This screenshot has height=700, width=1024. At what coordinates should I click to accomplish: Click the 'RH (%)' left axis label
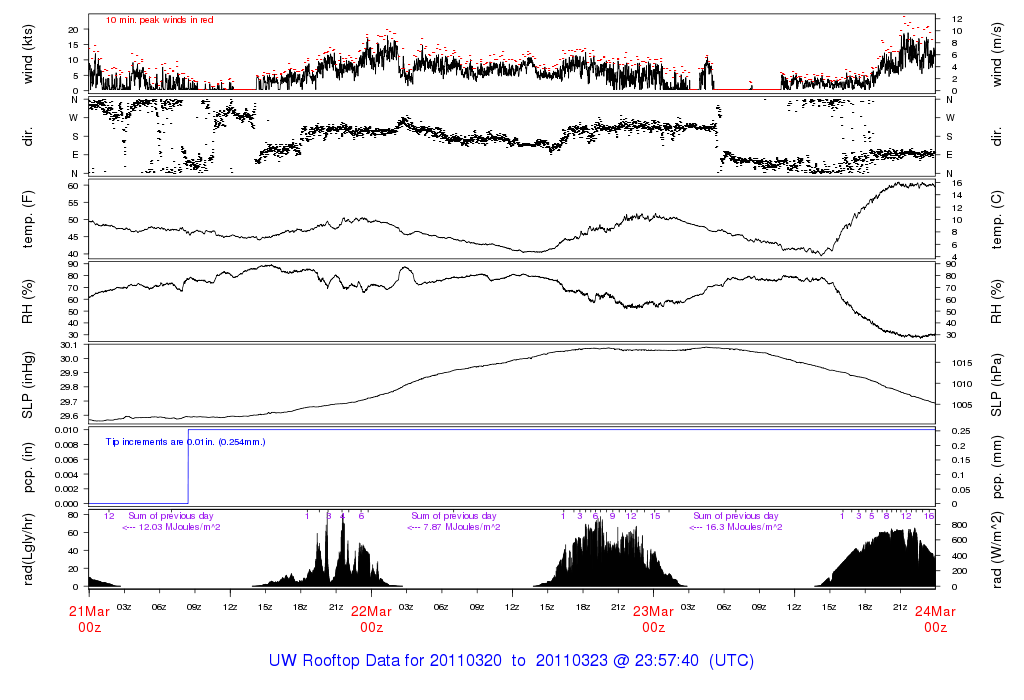28,302
